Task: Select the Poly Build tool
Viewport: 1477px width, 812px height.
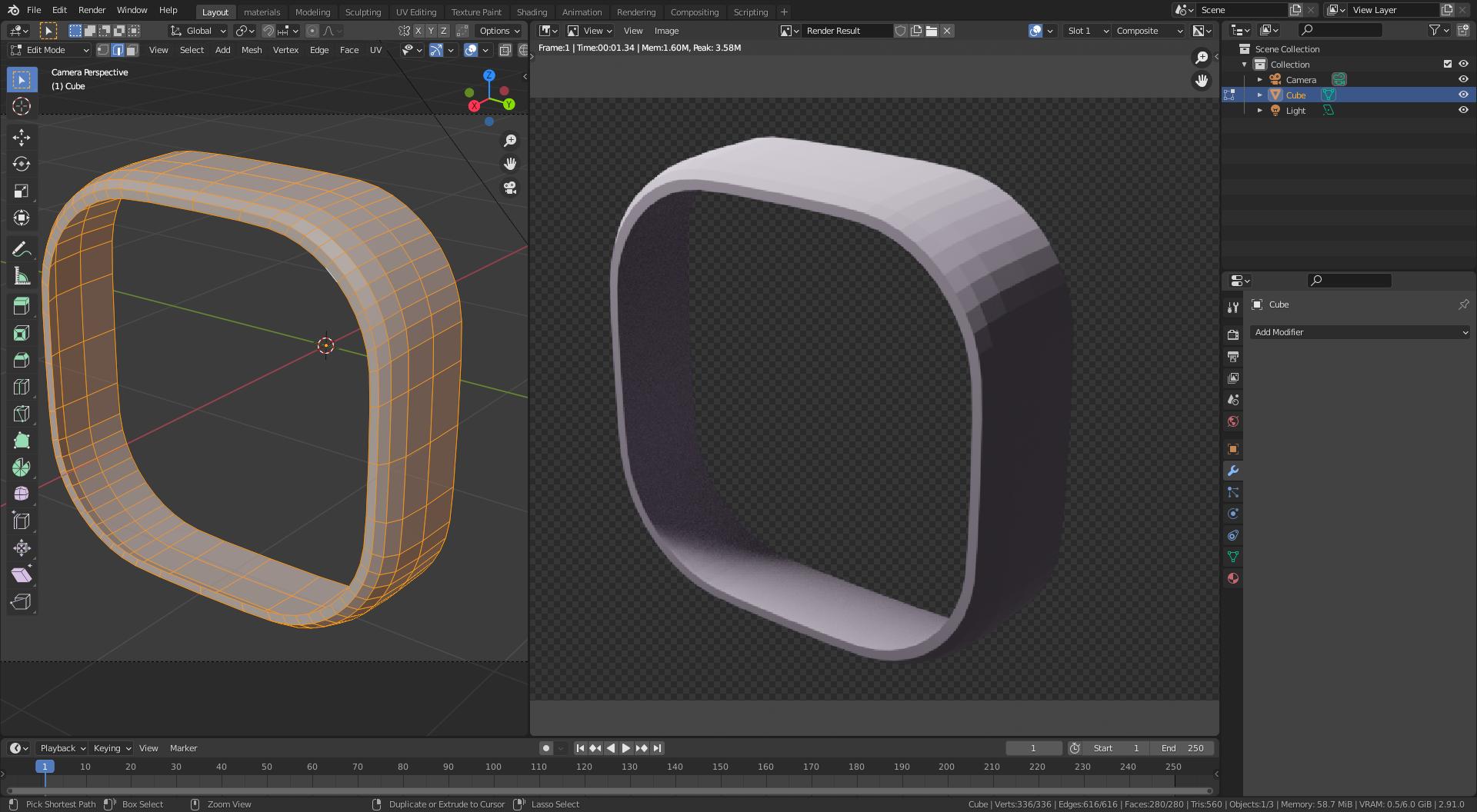Action: click(x=22, y=441)
